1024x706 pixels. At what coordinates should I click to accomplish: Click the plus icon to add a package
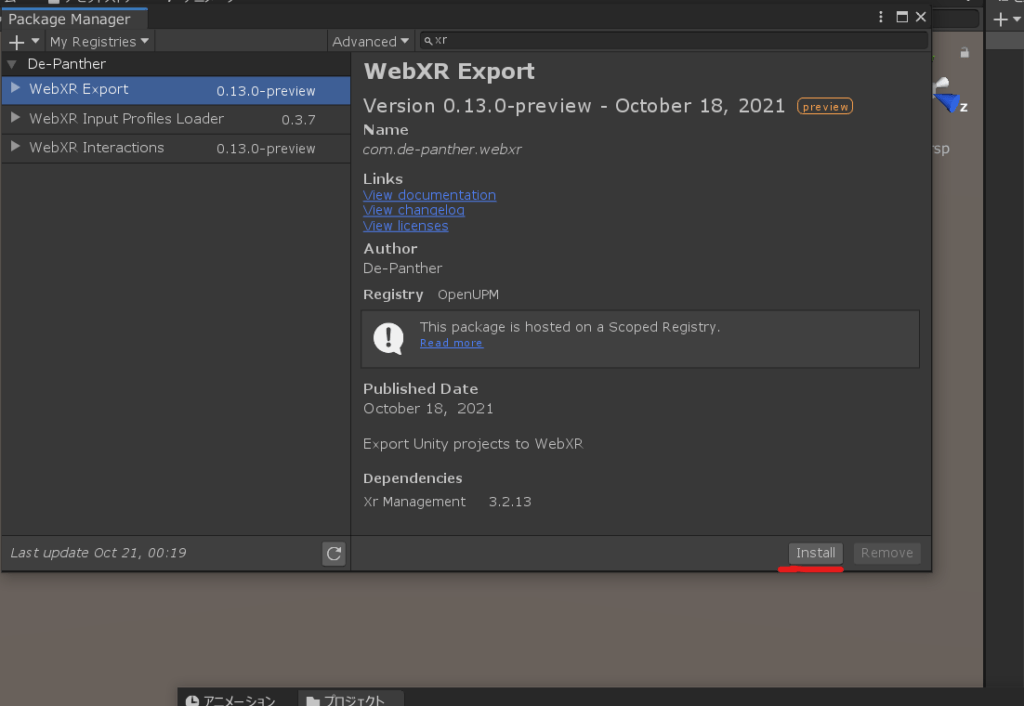[x=14, y=41]
